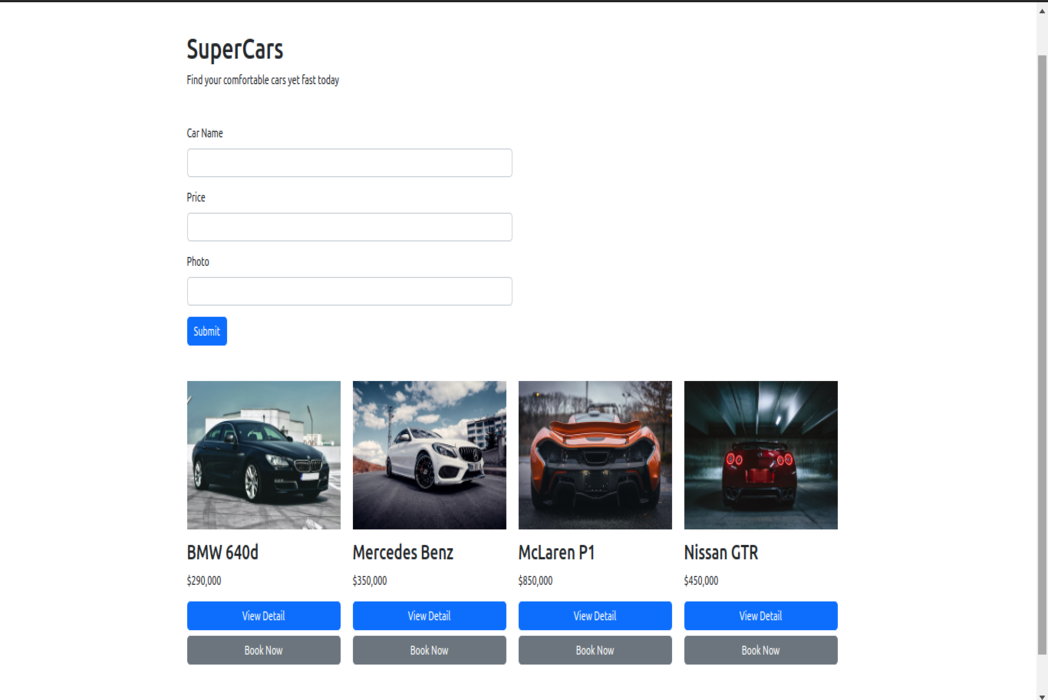Click the 'Price' label
Viewport: 1048px width, 700px height.
pyautogui.click(x=196, y=197)
